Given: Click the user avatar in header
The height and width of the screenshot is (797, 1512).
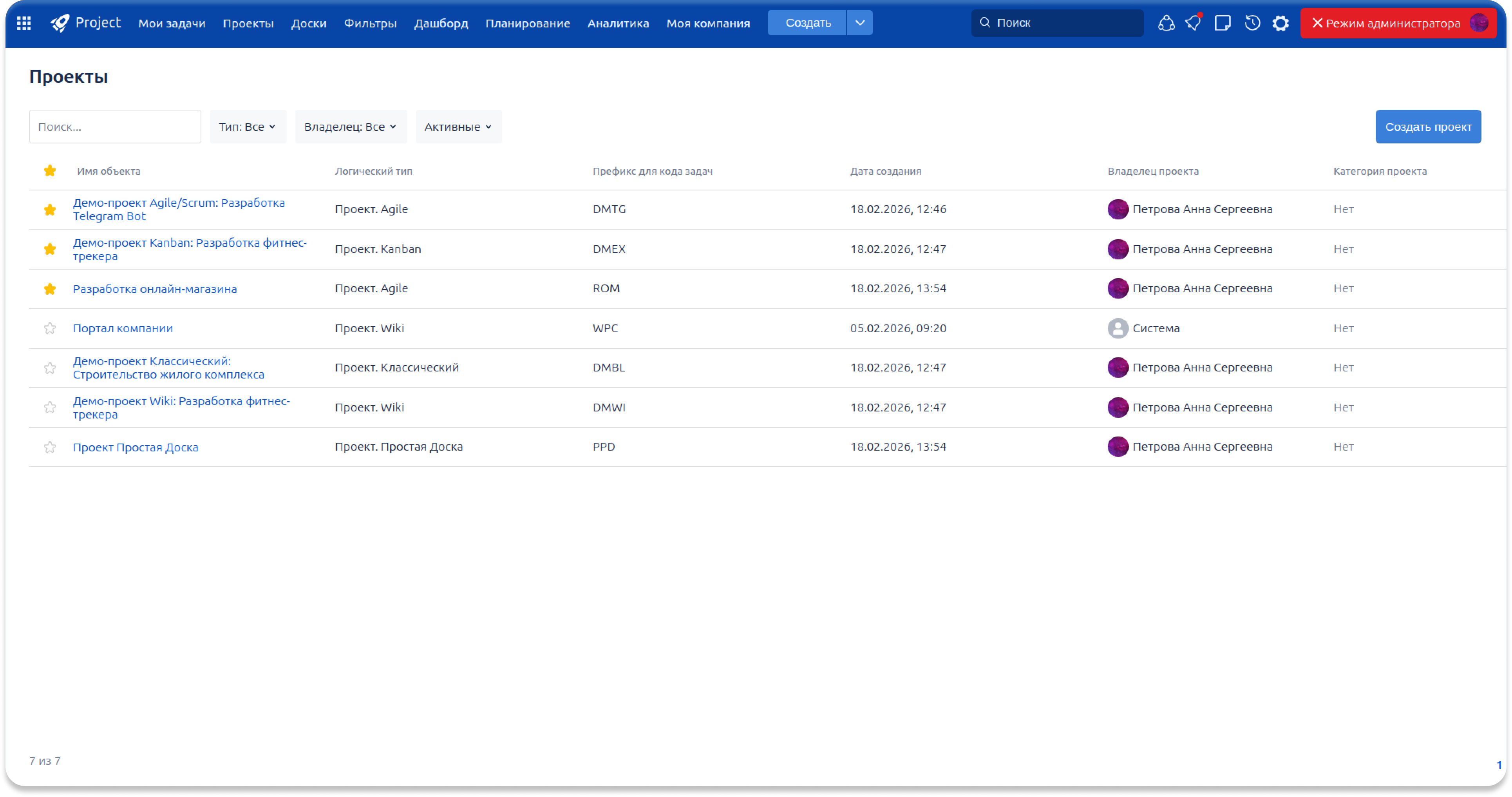Looking at the screenshot, I should 1479,23.
